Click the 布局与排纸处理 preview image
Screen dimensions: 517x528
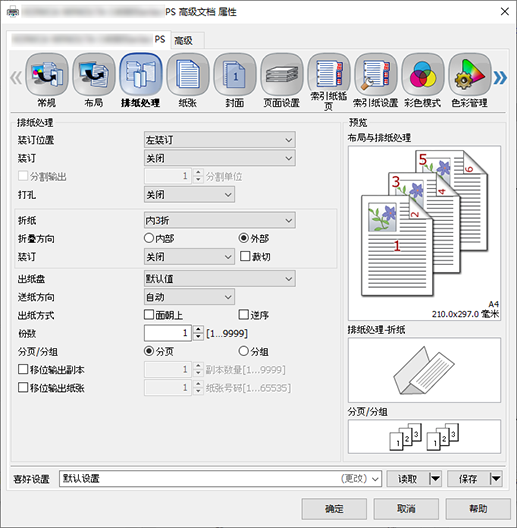(424, 233)
